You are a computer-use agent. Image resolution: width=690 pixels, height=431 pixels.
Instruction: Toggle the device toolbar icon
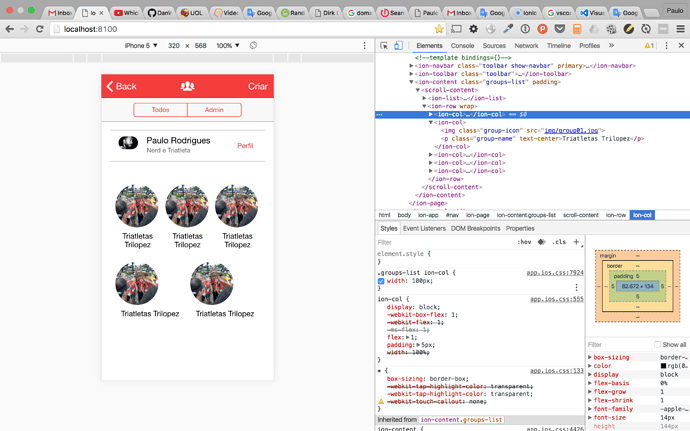point(398,45)
